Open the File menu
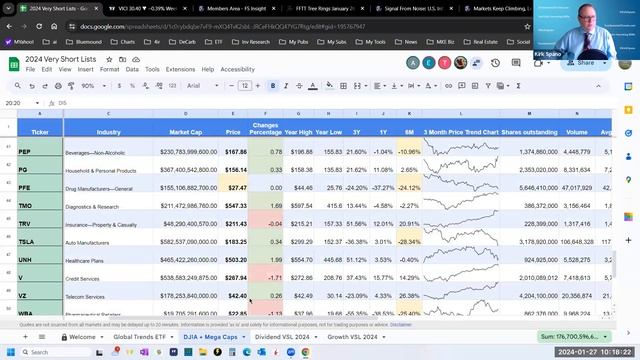Image resolution: width=640 pixels, height=360 pixels. point(30,69)
